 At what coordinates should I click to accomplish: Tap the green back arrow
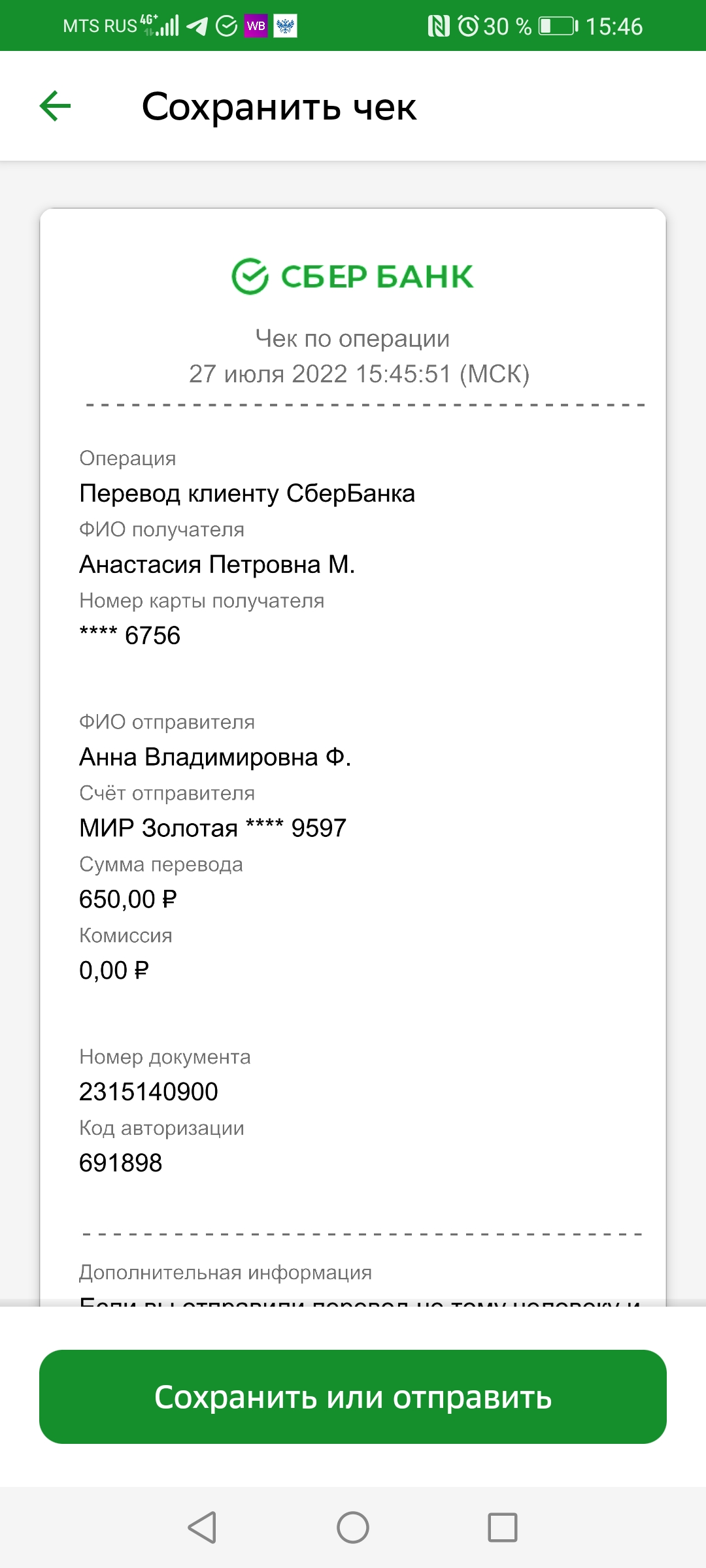point(55,106)
